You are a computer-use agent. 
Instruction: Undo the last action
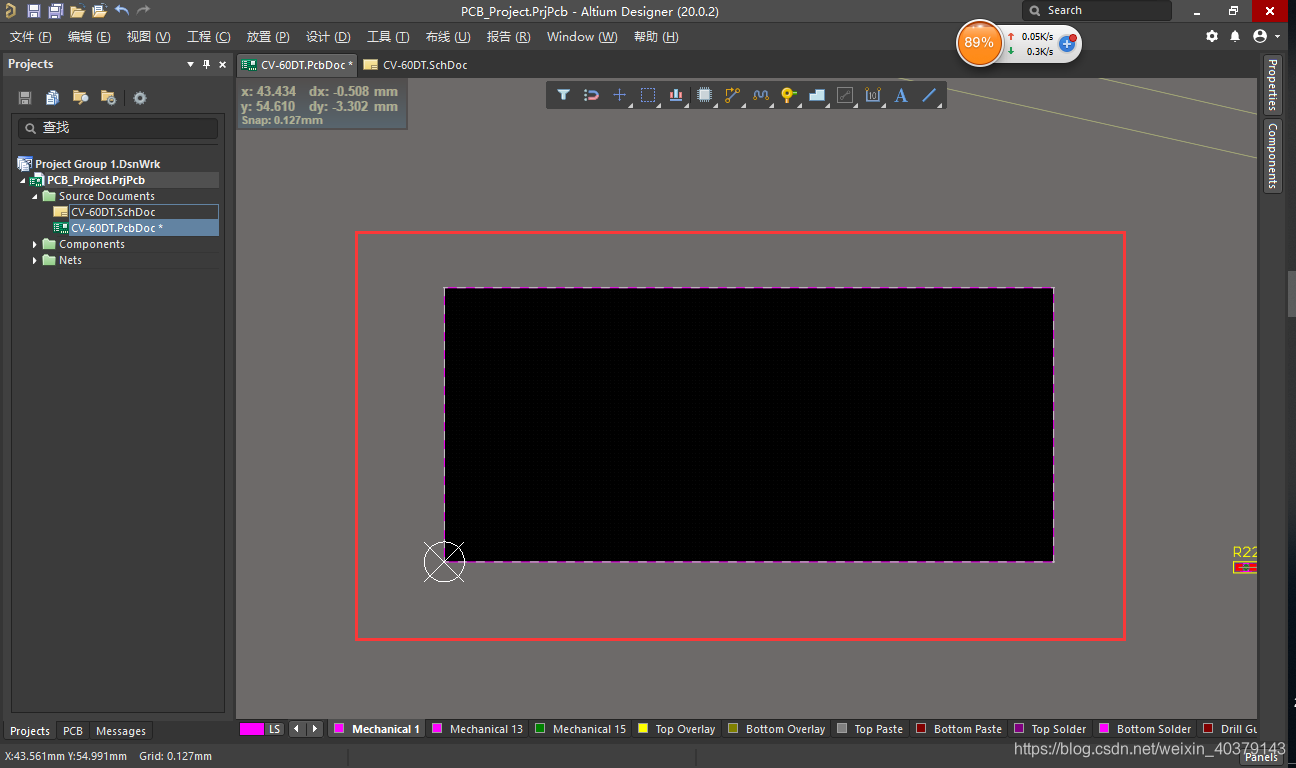click(x=122, y=11)
